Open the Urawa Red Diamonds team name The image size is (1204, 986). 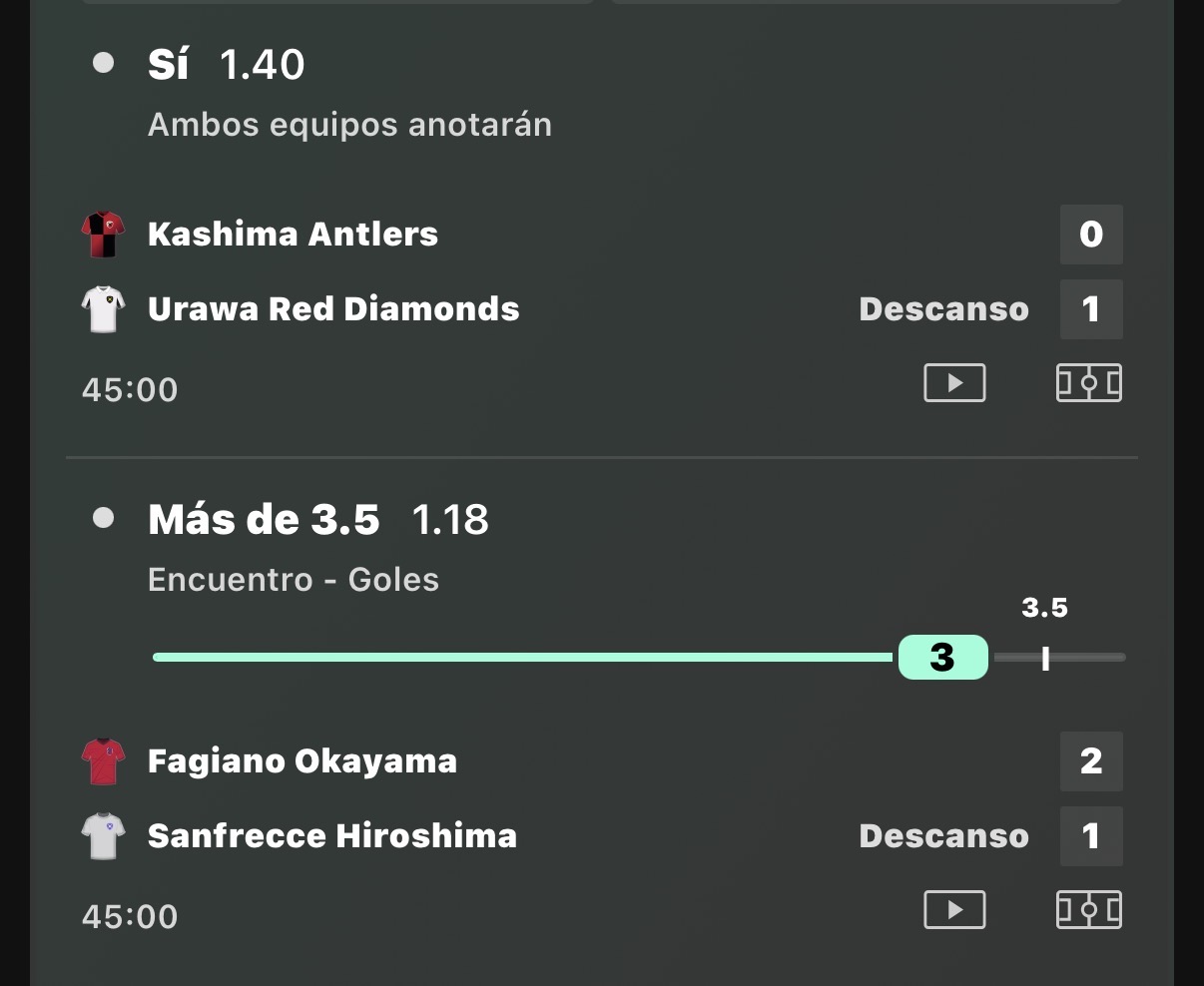click(x=333, y=309)
